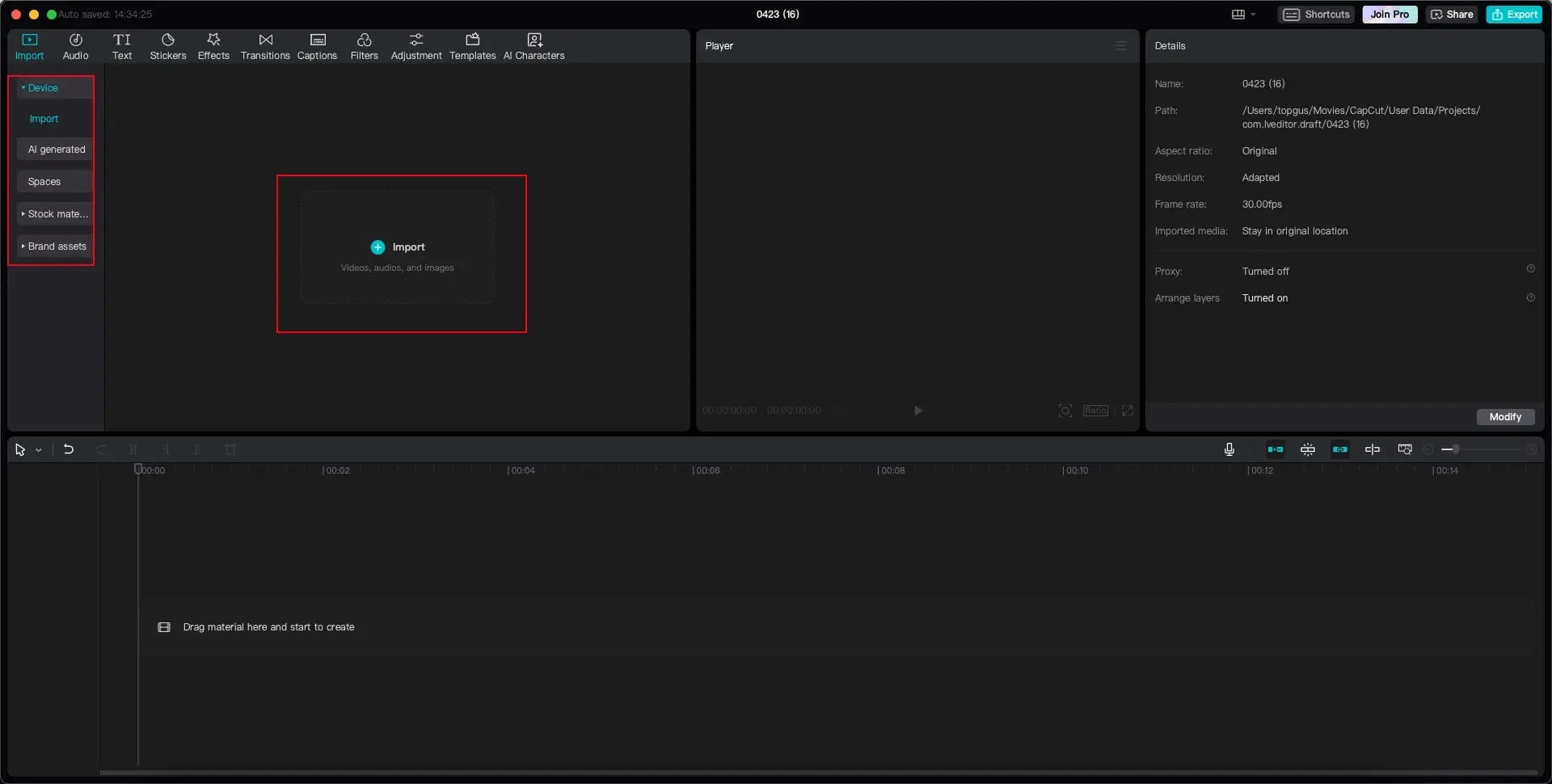
Task: Click the Import media drop area
Action: [398, 247]
